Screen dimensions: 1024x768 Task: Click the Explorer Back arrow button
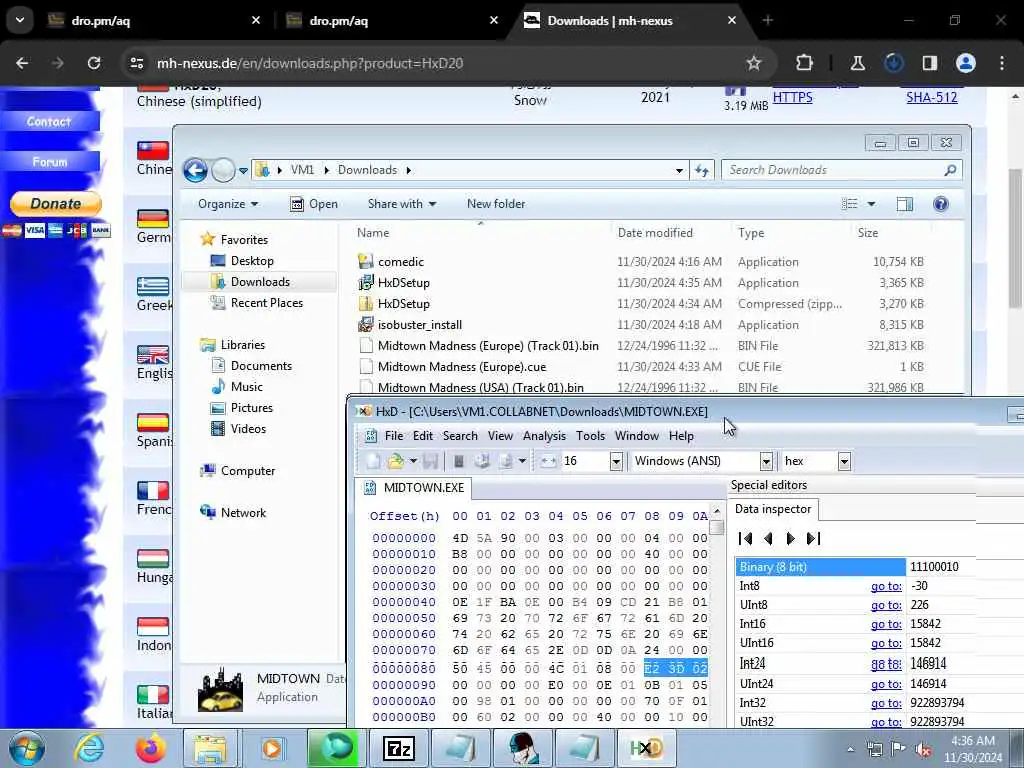(195, 170)
